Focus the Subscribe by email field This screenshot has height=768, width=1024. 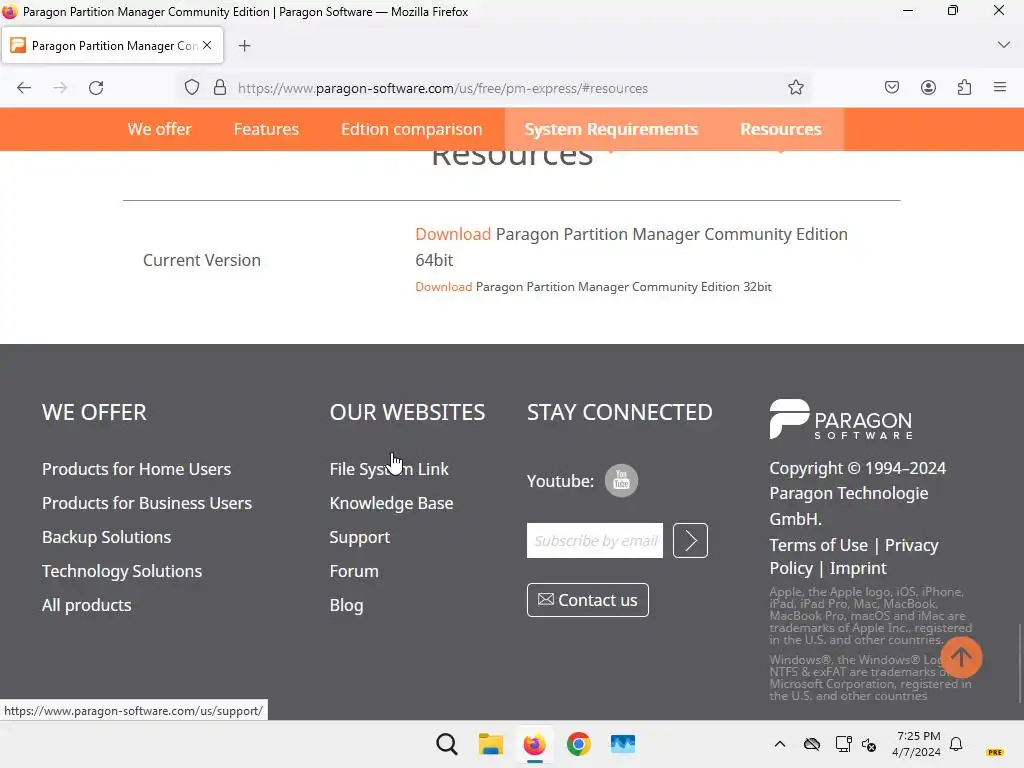pos(595,541)
